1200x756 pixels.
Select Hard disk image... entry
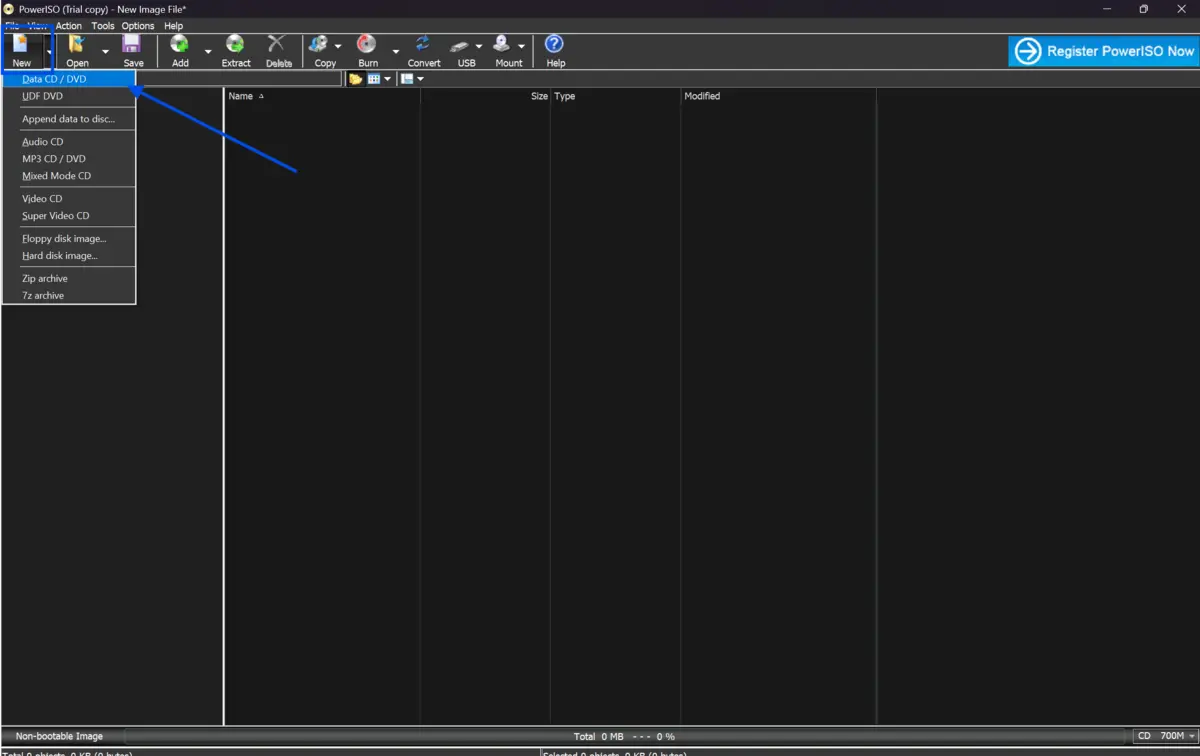coord(69,256)
